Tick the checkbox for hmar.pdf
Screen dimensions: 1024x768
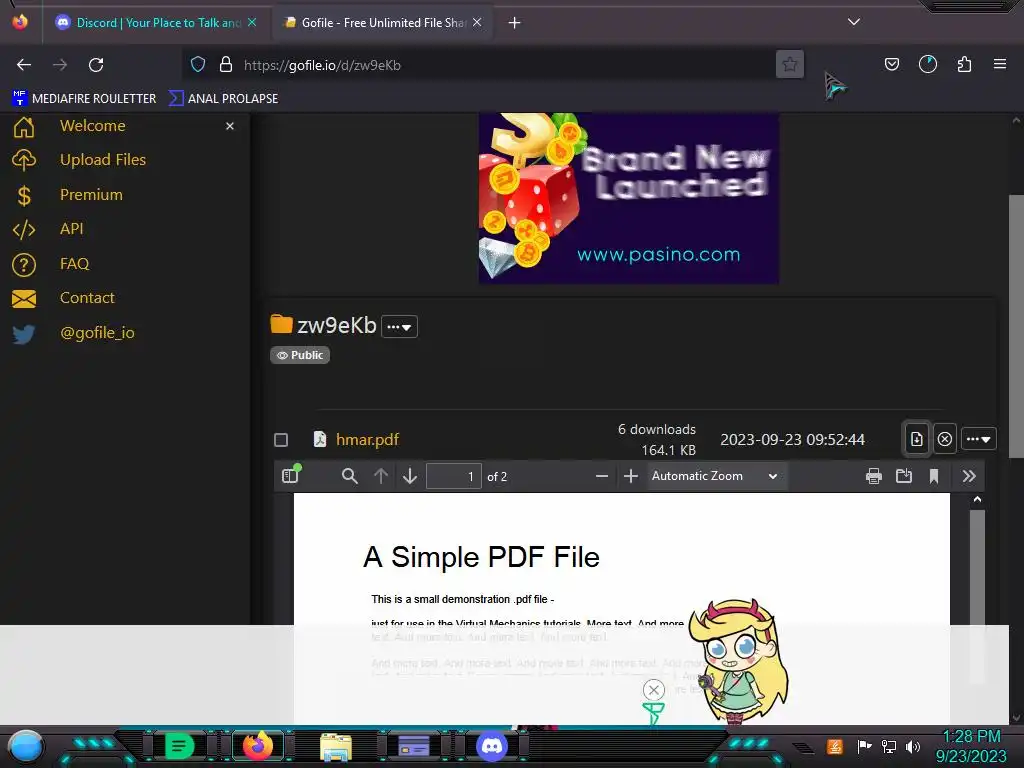(281, 440)
